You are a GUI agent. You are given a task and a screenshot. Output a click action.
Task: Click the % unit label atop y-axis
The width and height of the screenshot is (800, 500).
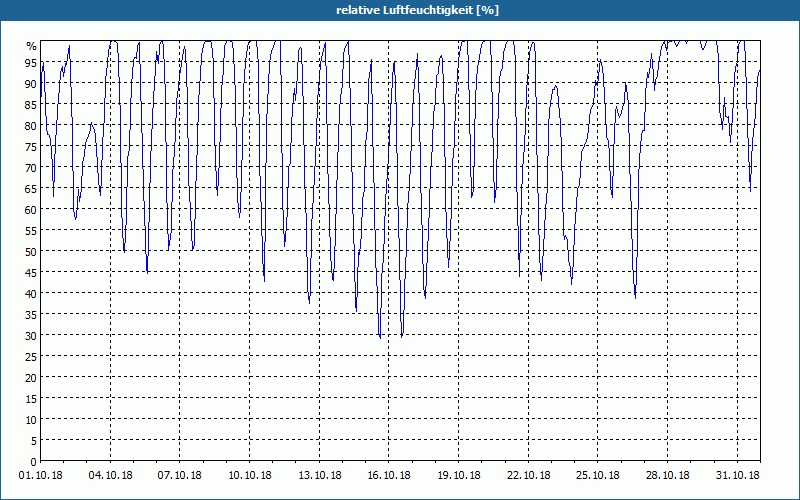(x=32, y=46)
